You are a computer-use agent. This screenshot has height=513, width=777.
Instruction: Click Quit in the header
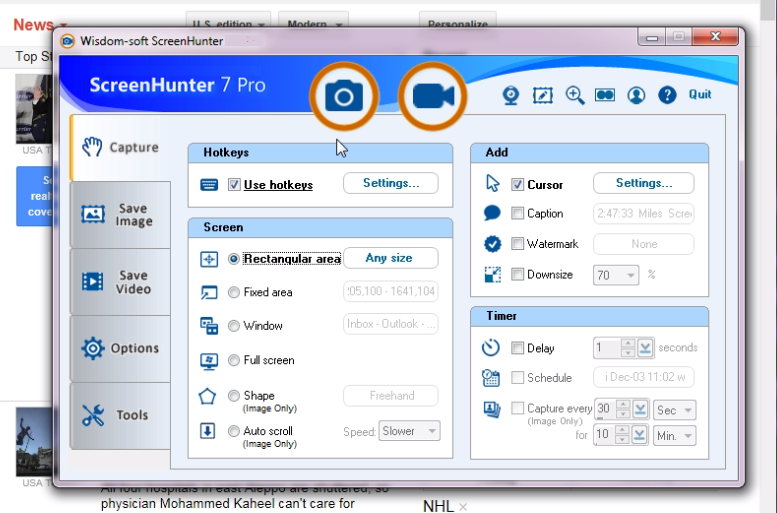(x=700, y=94)
